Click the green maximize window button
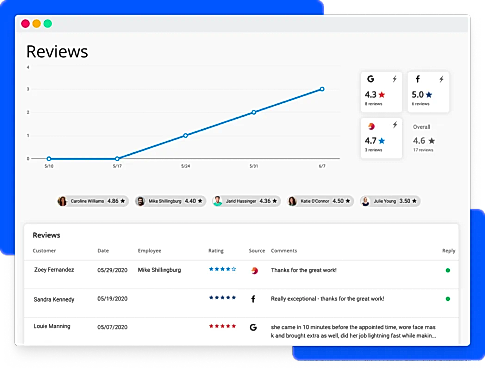Viewport: 485px width, 368px height. coord(48,24)
